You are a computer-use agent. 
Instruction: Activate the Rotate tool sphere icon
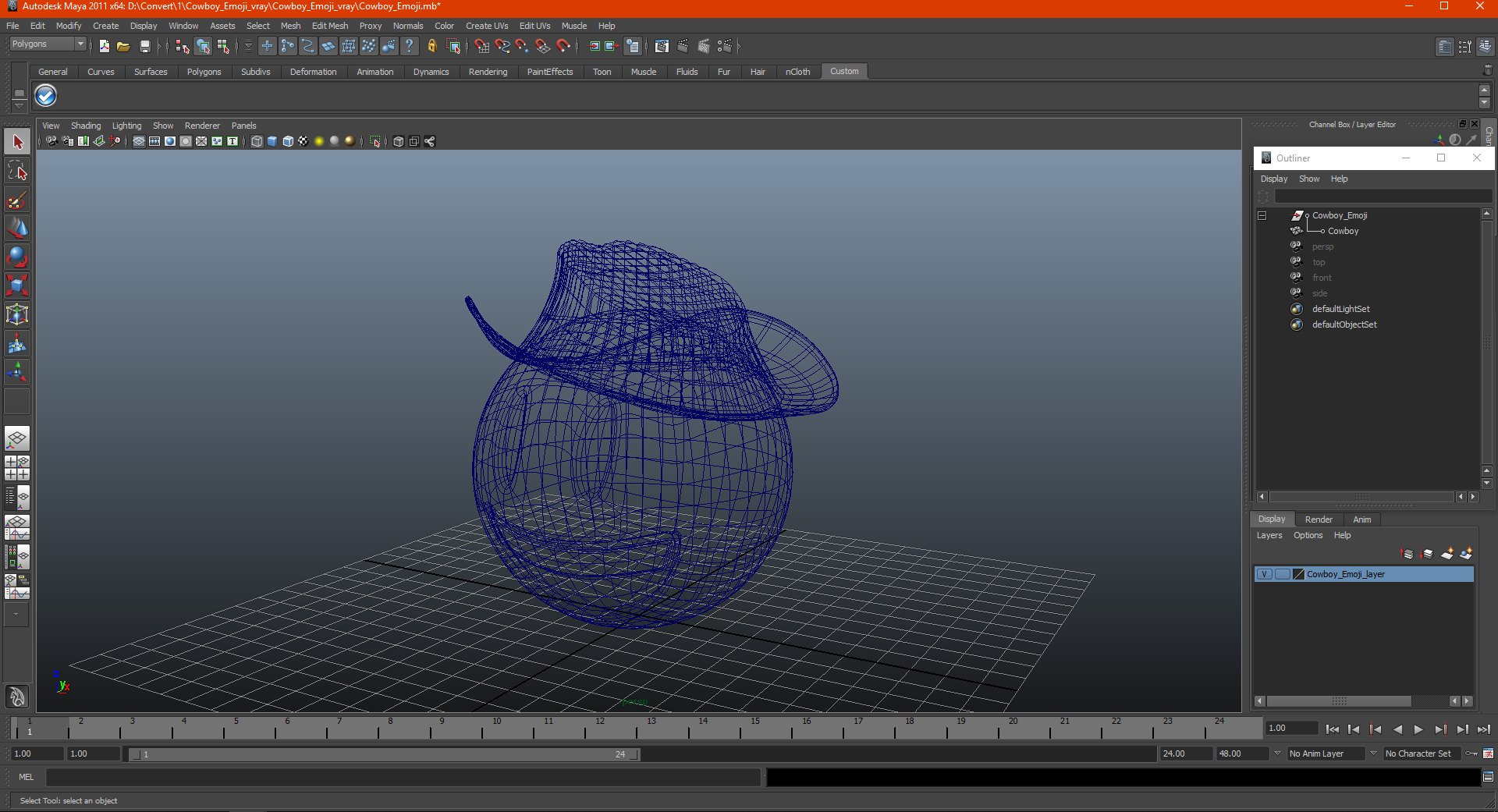click(x=17, y=257)
